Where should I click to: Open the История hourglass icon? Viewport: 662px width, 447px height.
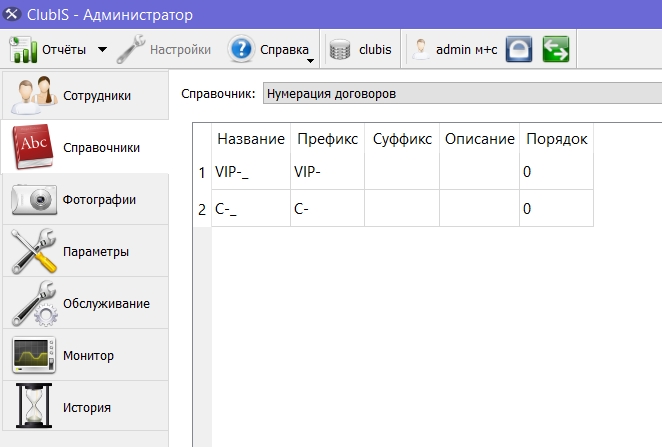[34, 406]
